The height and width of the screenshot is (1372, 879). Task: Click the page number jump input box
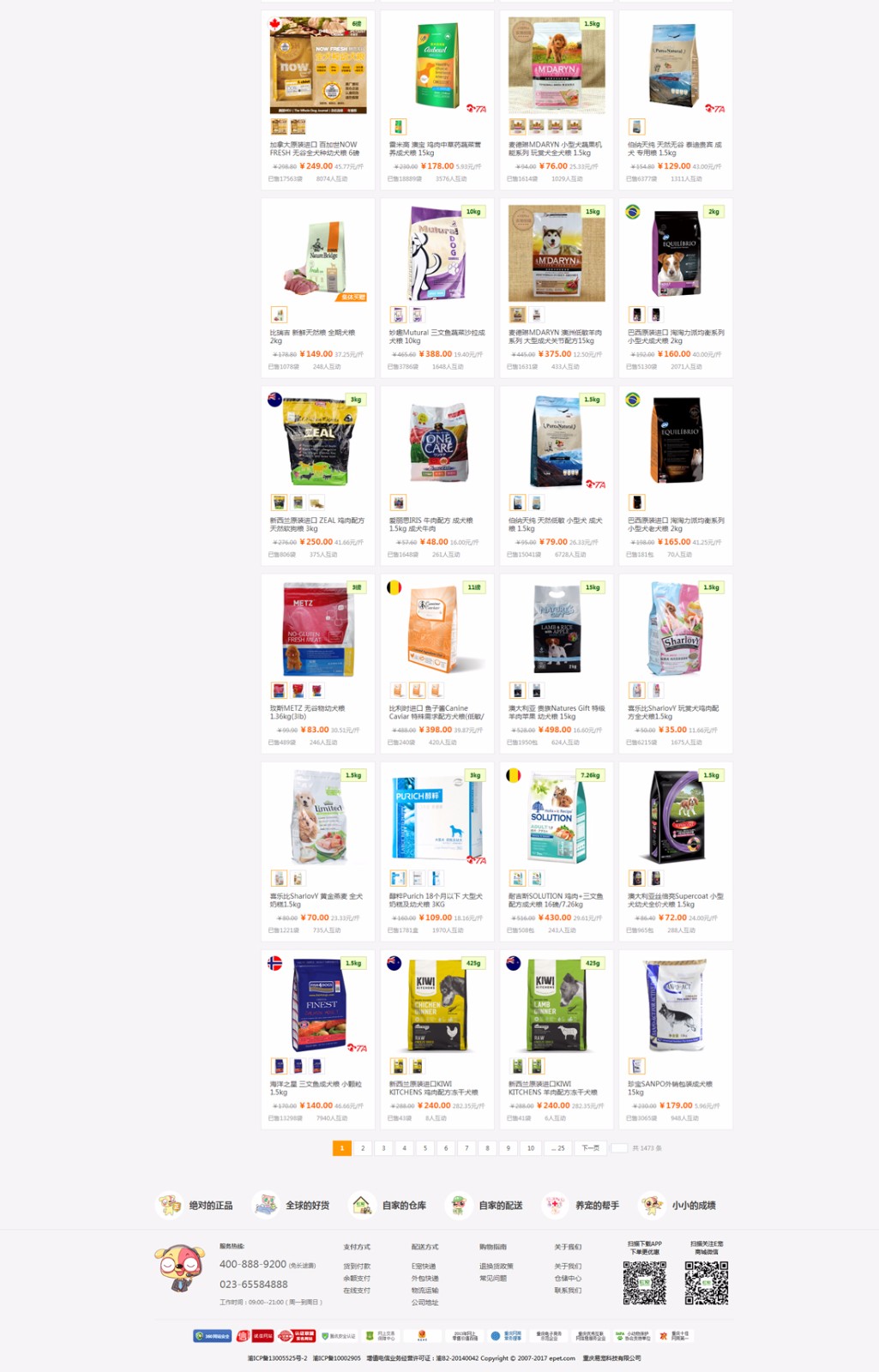619,1148
